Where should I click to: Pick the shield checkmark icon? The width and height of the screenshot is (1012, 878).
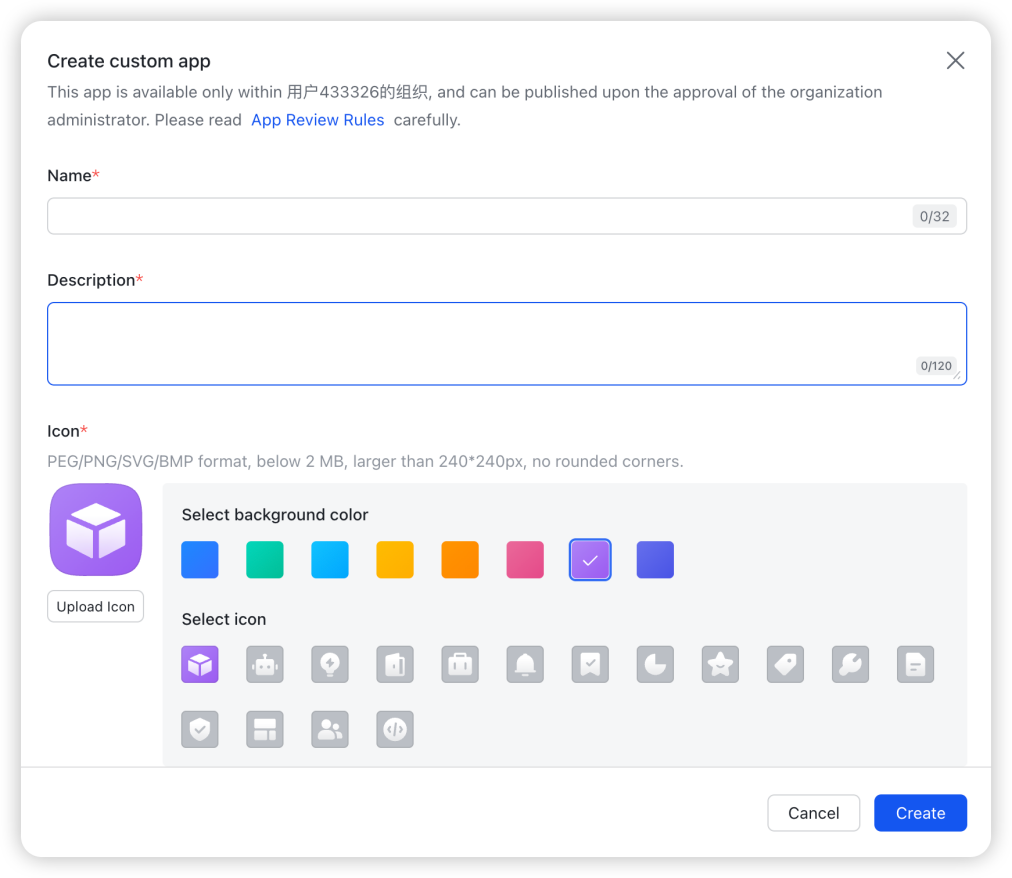point(200,730)
